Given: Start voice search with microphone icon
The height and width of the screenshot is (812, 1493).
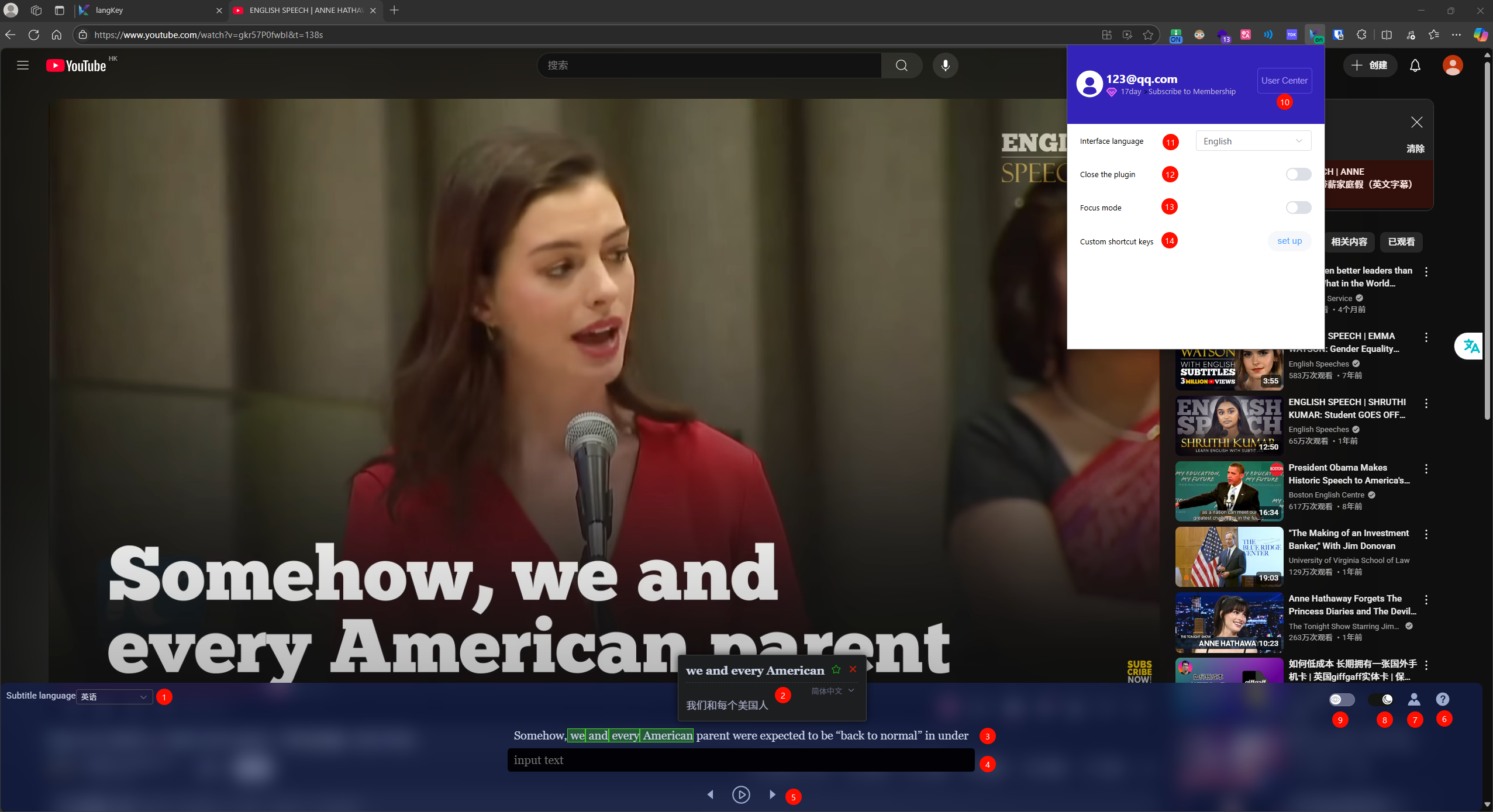Looking at the screenshot, I should tap(945, 65).
